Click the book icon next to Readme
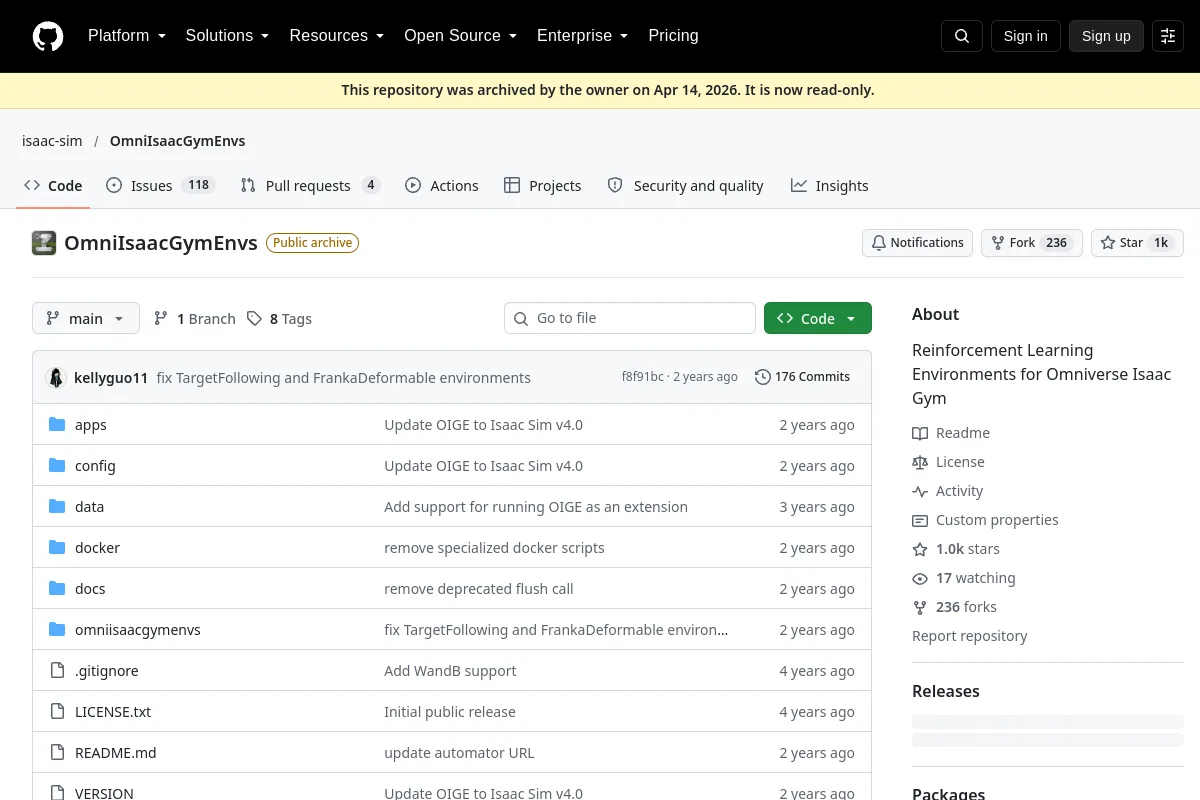 click(920, 433)
